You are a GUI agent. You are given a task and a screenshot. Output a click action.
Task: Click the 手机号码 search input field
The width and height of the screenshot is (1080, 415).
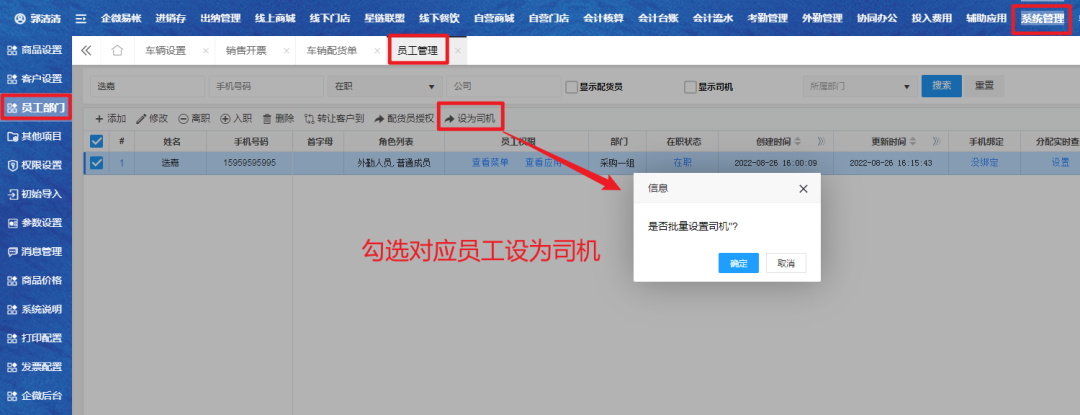pyautogui.click(x=263, y=86)
